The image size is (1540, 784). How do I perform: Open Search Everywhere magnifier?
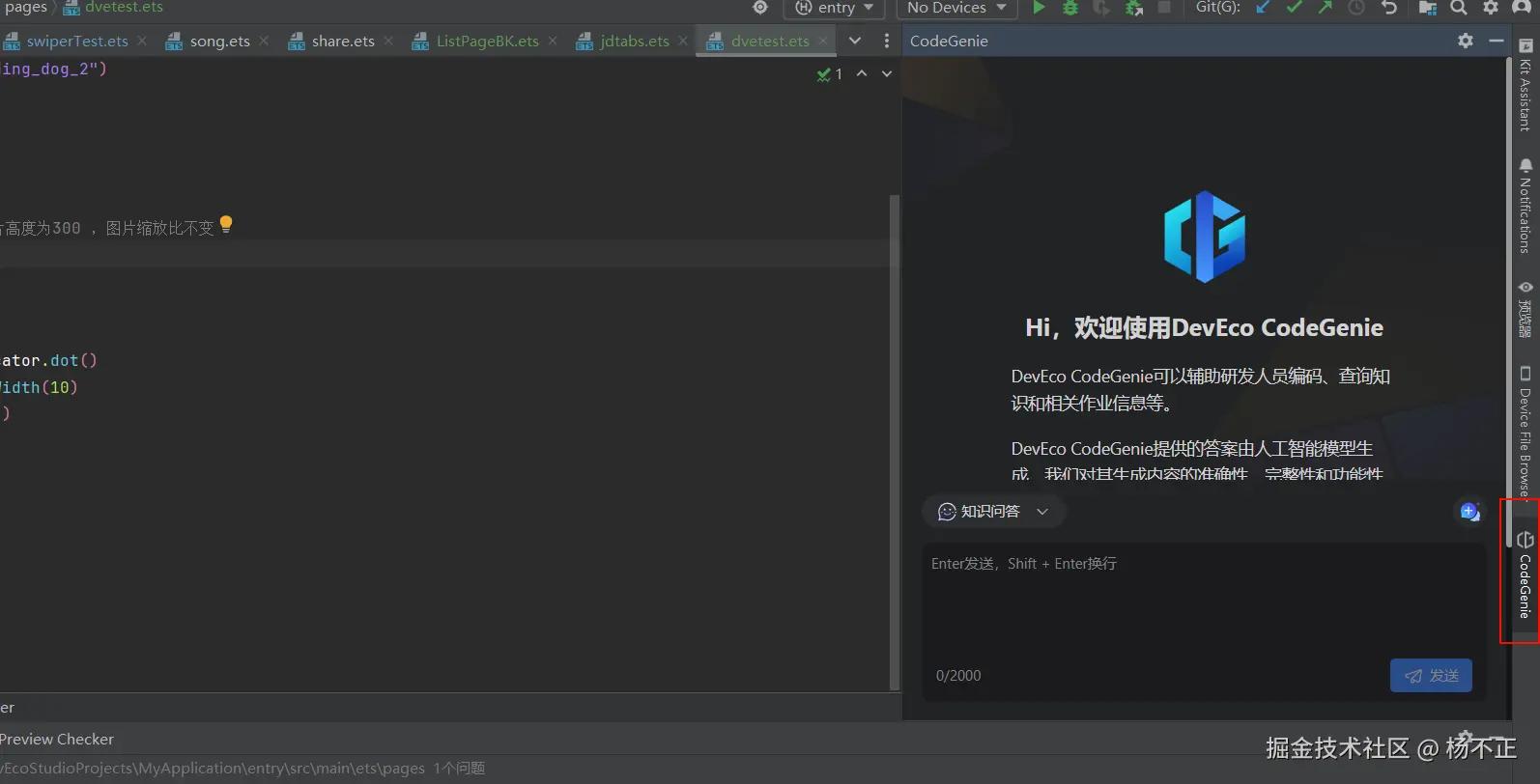1459,8
